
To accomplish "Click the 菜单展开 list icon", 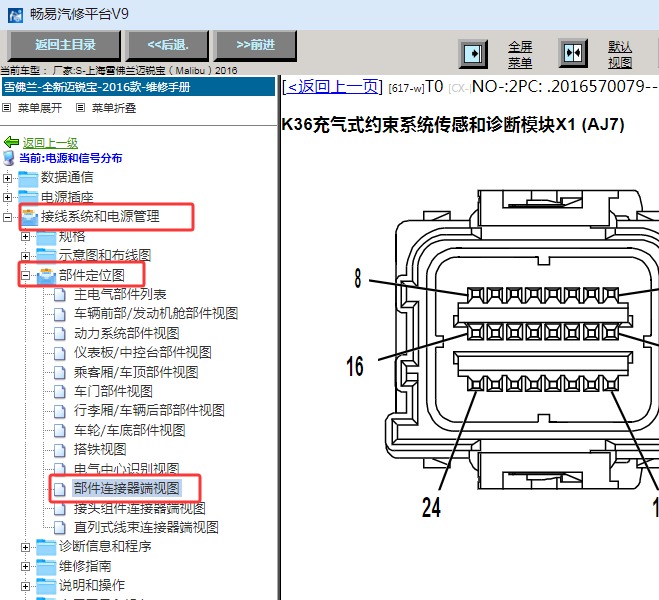I will (x=6, y=108).
